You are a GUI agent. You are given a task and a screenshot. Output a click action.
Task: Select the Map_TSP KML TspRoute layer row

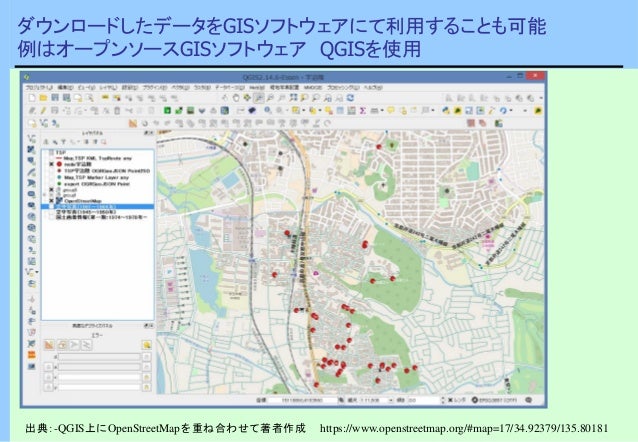tap(98, 158)
